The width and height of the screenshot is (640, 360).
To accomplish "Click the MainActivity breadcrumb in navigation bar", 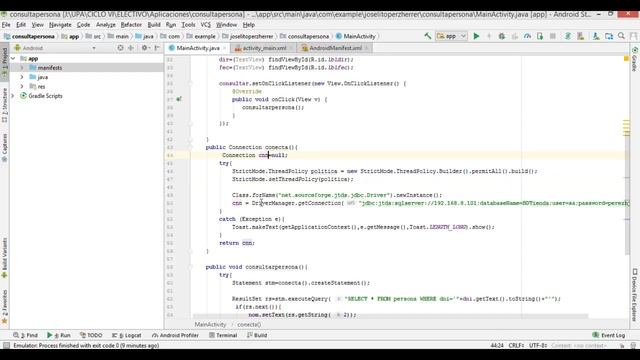I will (355, 36).
